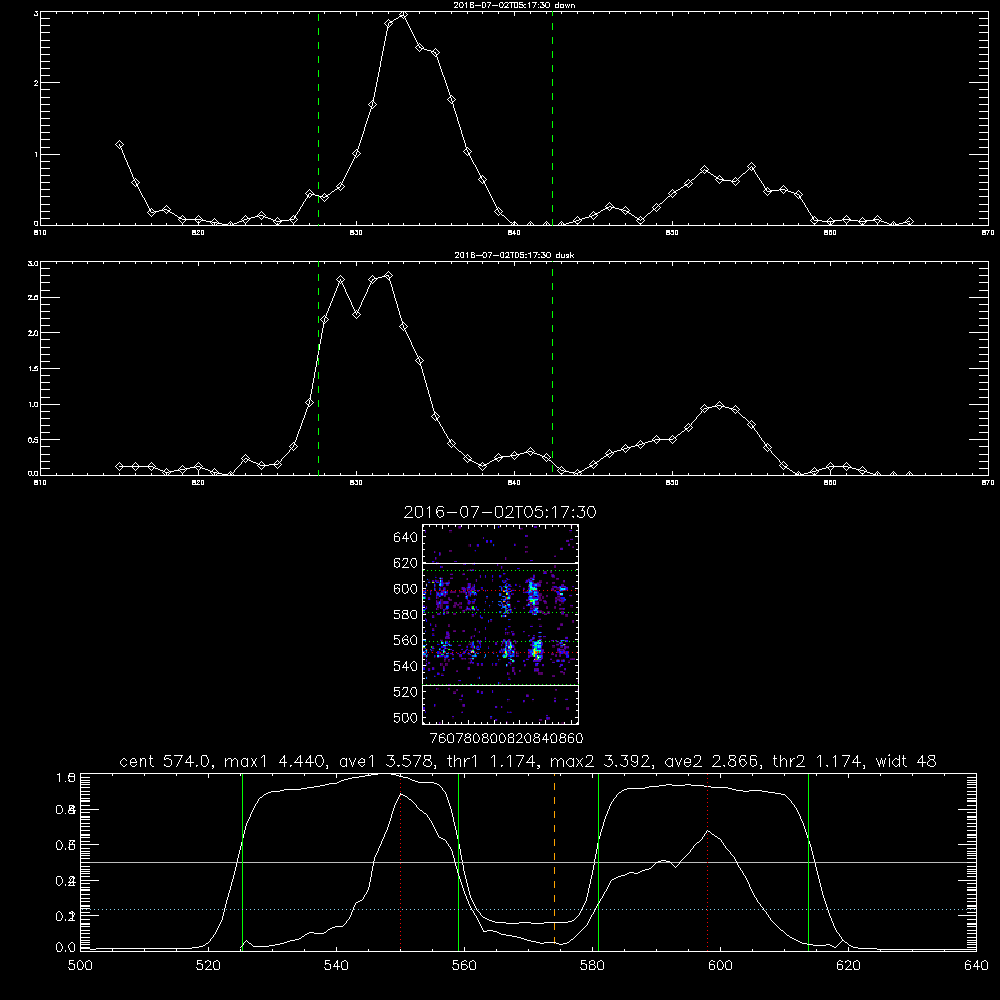
Task: Click the 'max2 3.392' value
Action: 600,761
